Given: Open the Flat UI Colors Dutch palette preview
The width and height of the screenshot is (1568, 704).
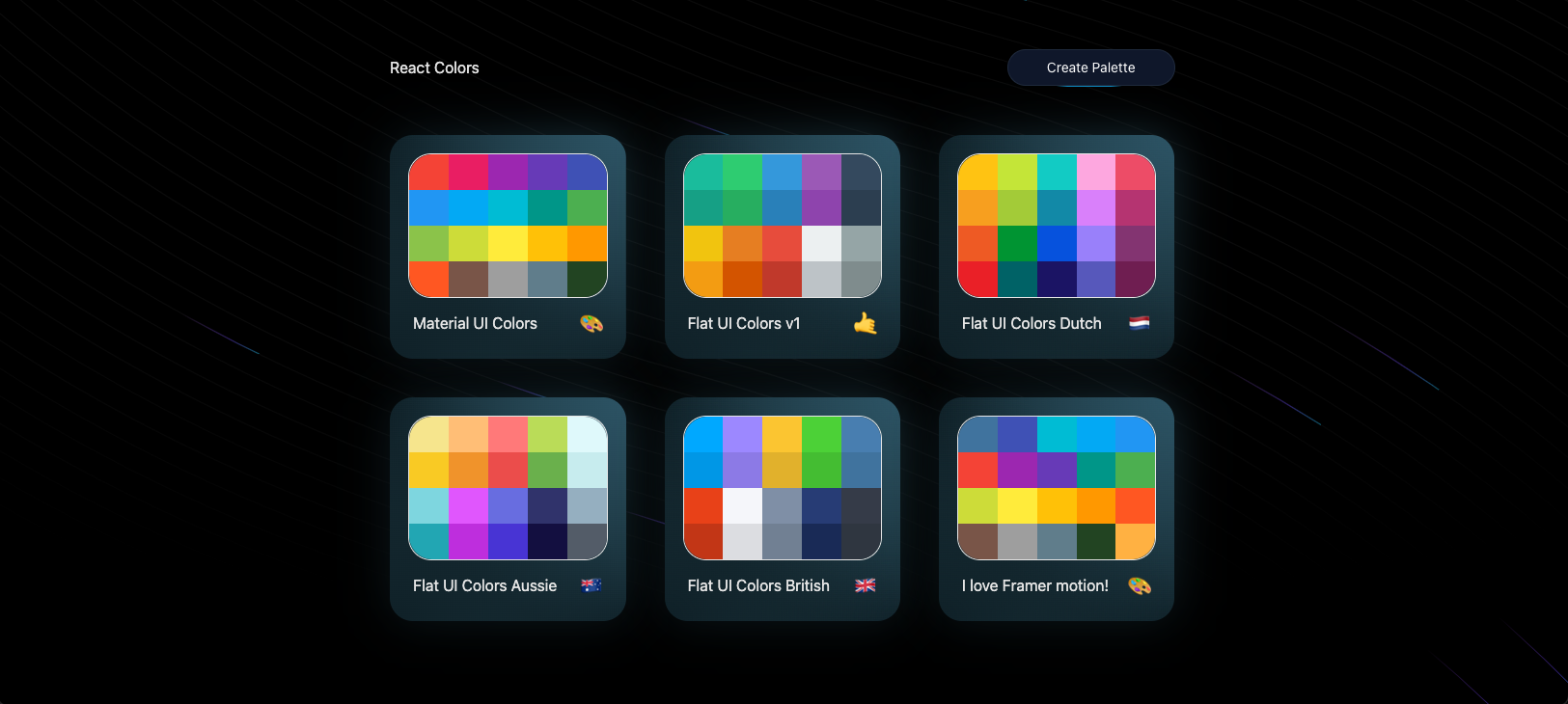Looking at the screenshot, I should click(1057, 226).
